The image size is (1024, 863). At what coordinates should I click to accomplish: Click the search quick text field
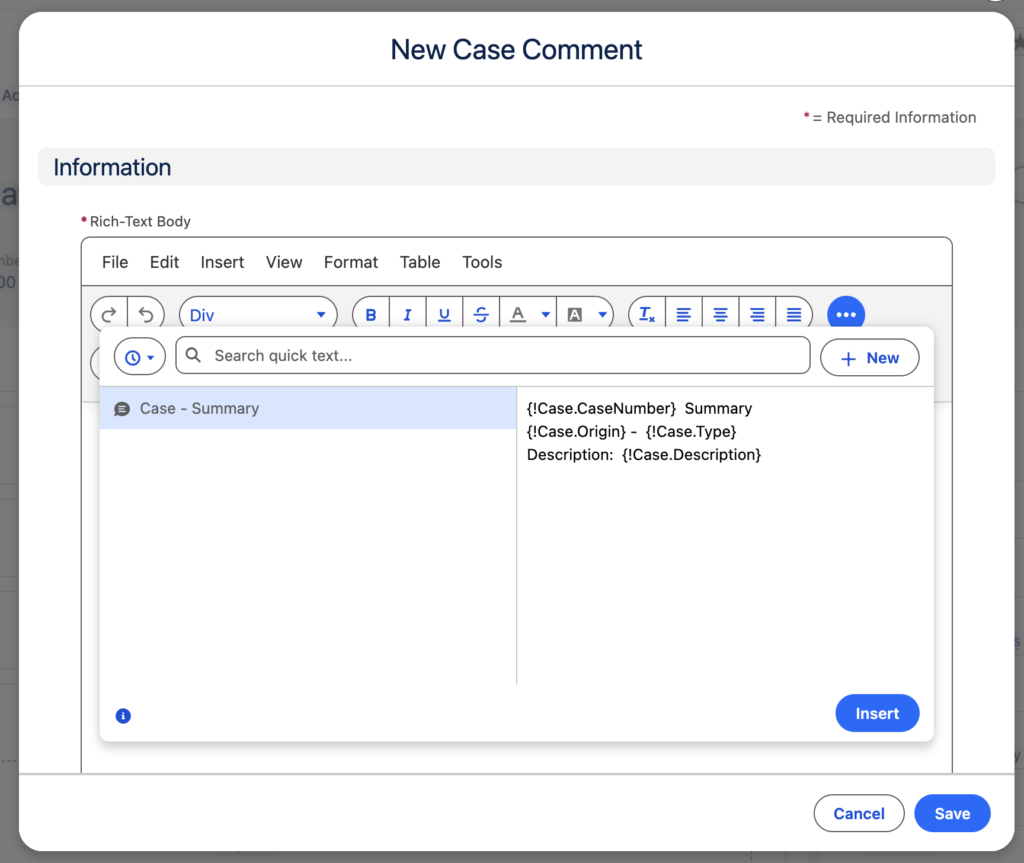point(492,355)
